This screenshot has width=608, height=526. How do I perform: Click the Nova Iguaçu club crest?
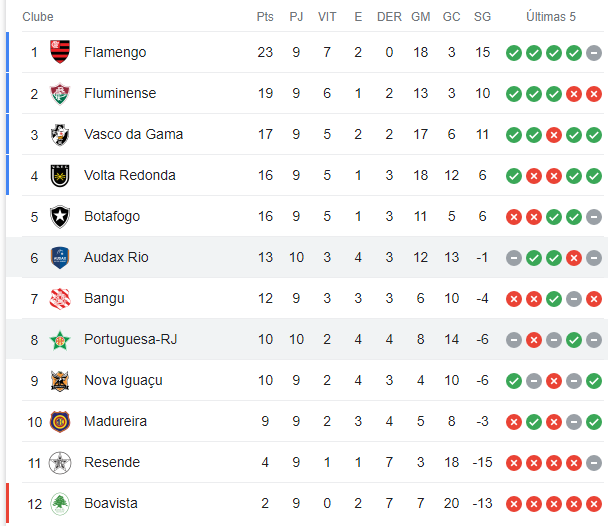pyautogui.click(x=60, y=381)
